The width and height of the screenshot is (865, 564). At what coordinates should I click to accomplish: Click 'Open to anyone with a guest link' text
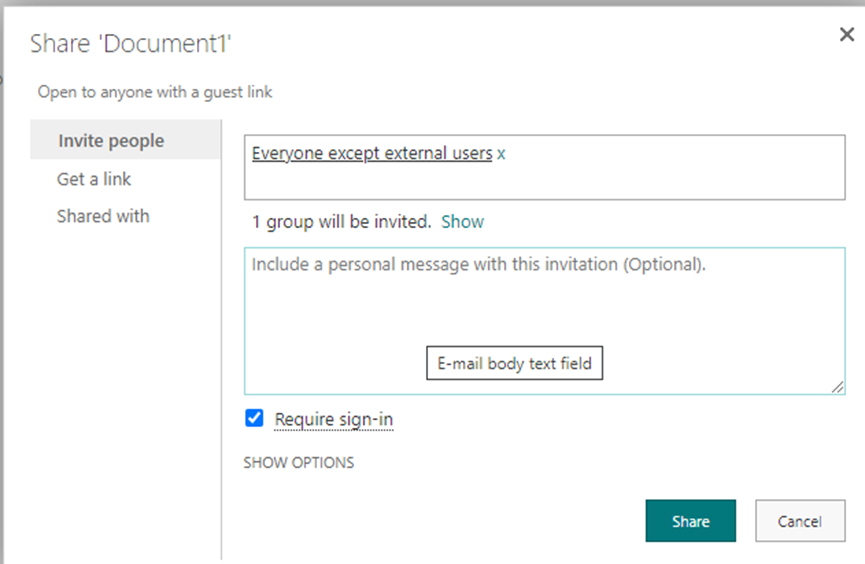tap(155, 92)
